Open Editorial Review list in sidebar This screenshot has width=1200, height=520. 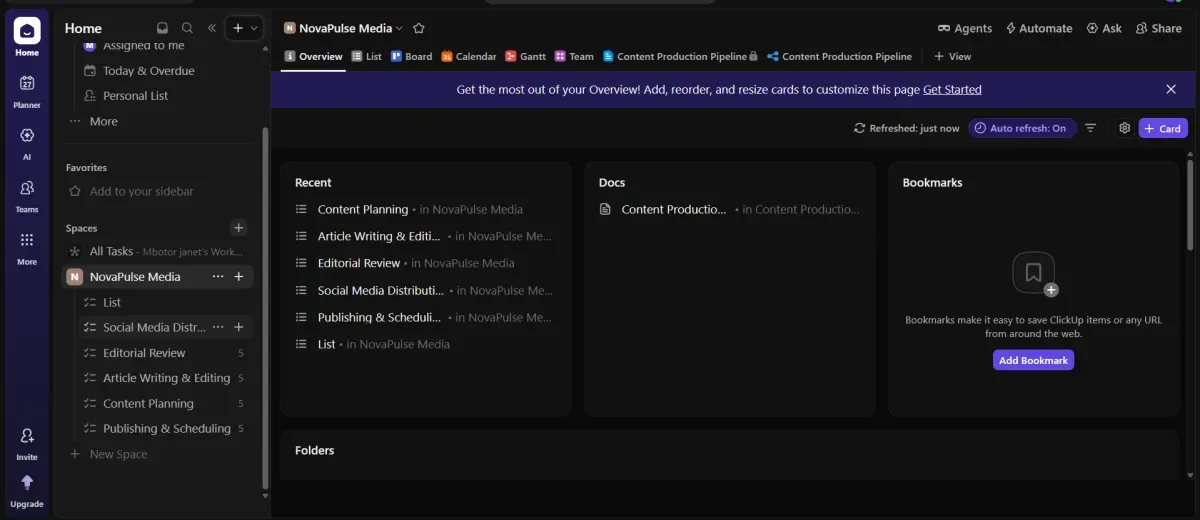click(144, 353)
